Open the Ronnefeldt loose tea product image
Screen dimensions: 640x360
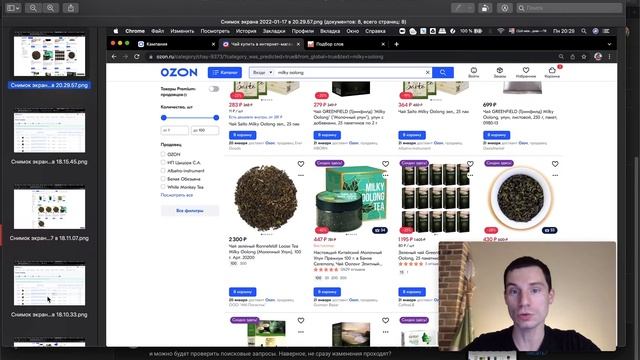266,198
